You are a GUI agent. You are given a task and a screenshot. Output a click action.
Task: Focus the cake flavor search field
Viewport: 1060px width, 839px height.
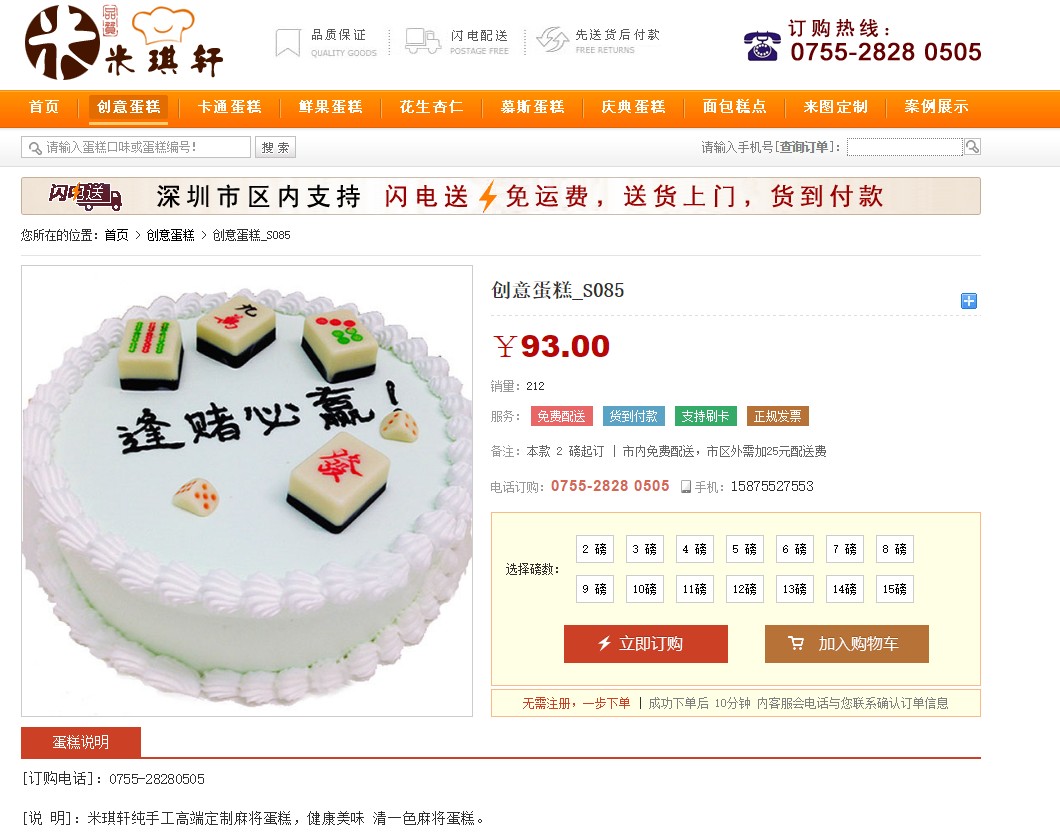coord(136,147)
